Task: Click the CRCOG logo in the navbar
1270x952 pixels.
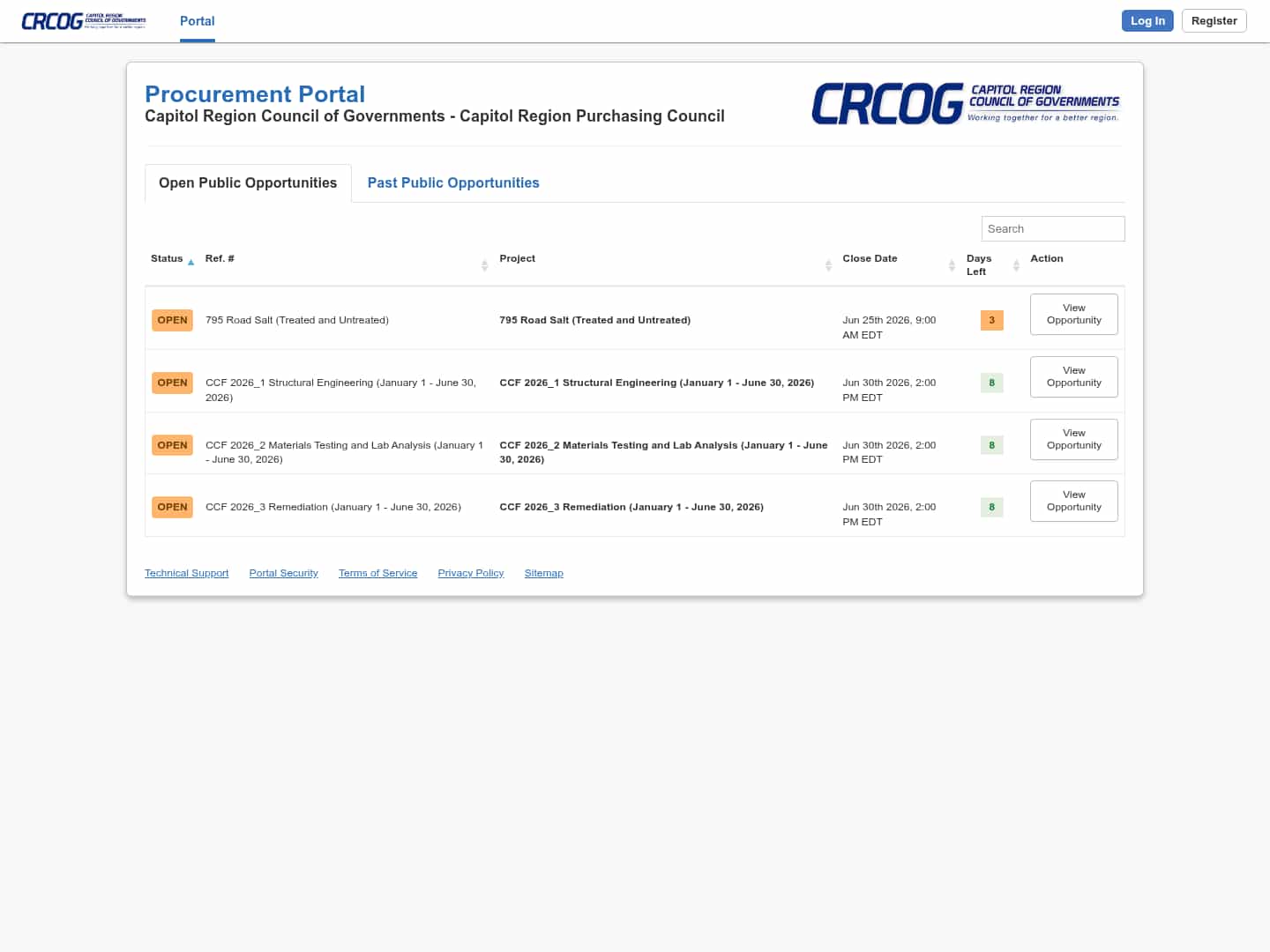Action: tap(84, 21)
